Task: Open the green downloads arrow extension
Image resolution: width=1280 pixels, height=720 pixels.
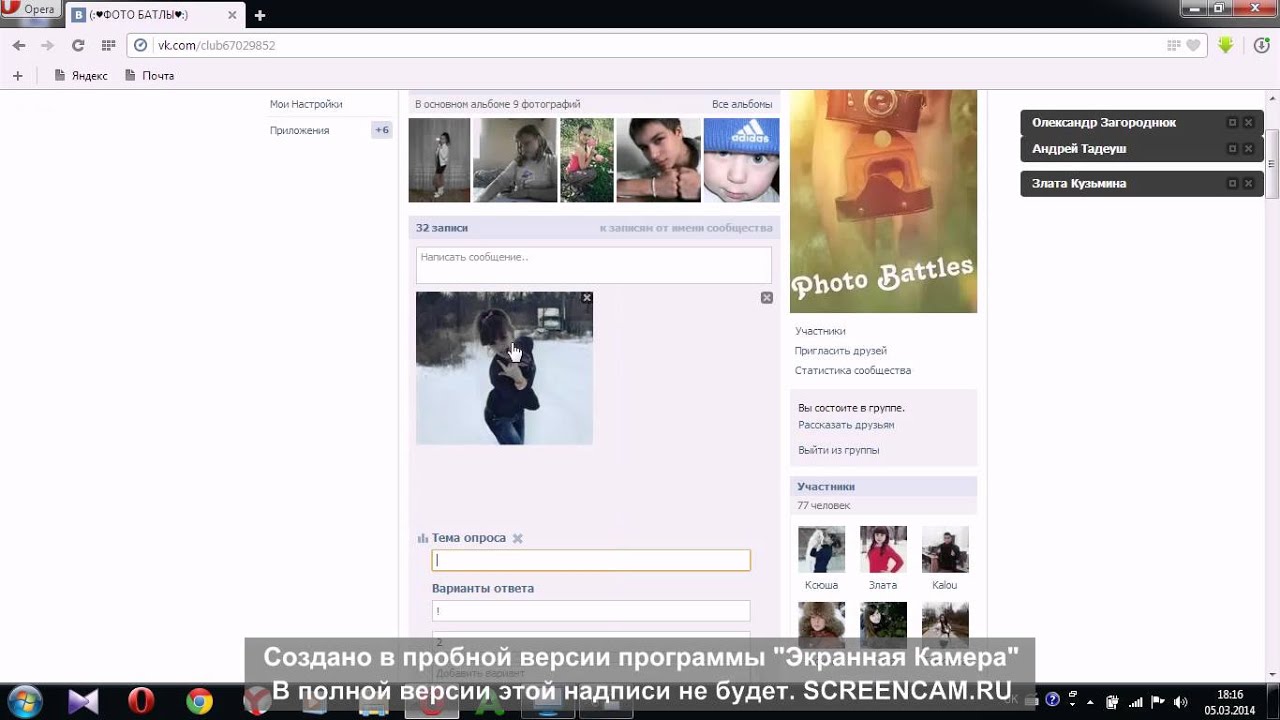Action: (1226, 45)
